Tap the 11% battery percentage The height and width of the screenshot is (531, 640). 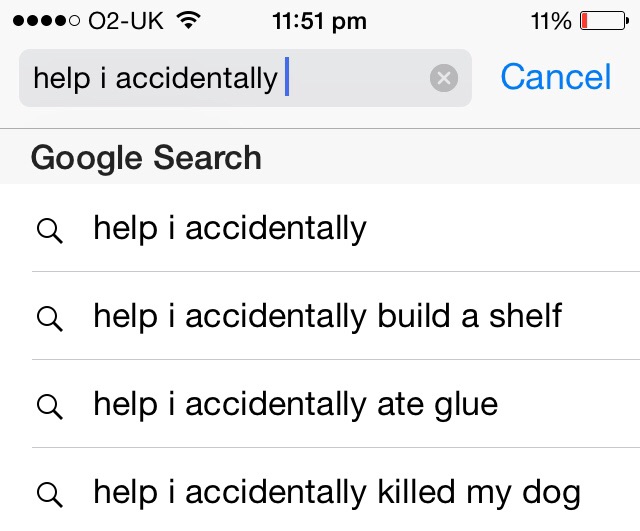tap(551, 21)
